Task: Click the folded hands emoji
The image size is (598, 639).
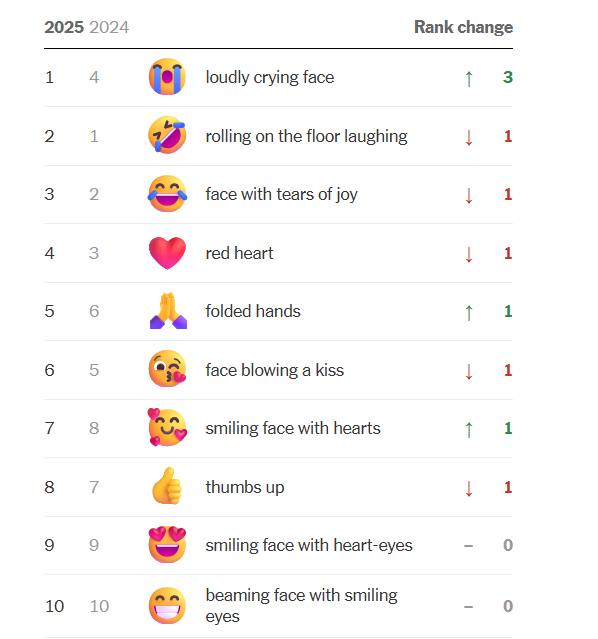Action: point(168,311)
